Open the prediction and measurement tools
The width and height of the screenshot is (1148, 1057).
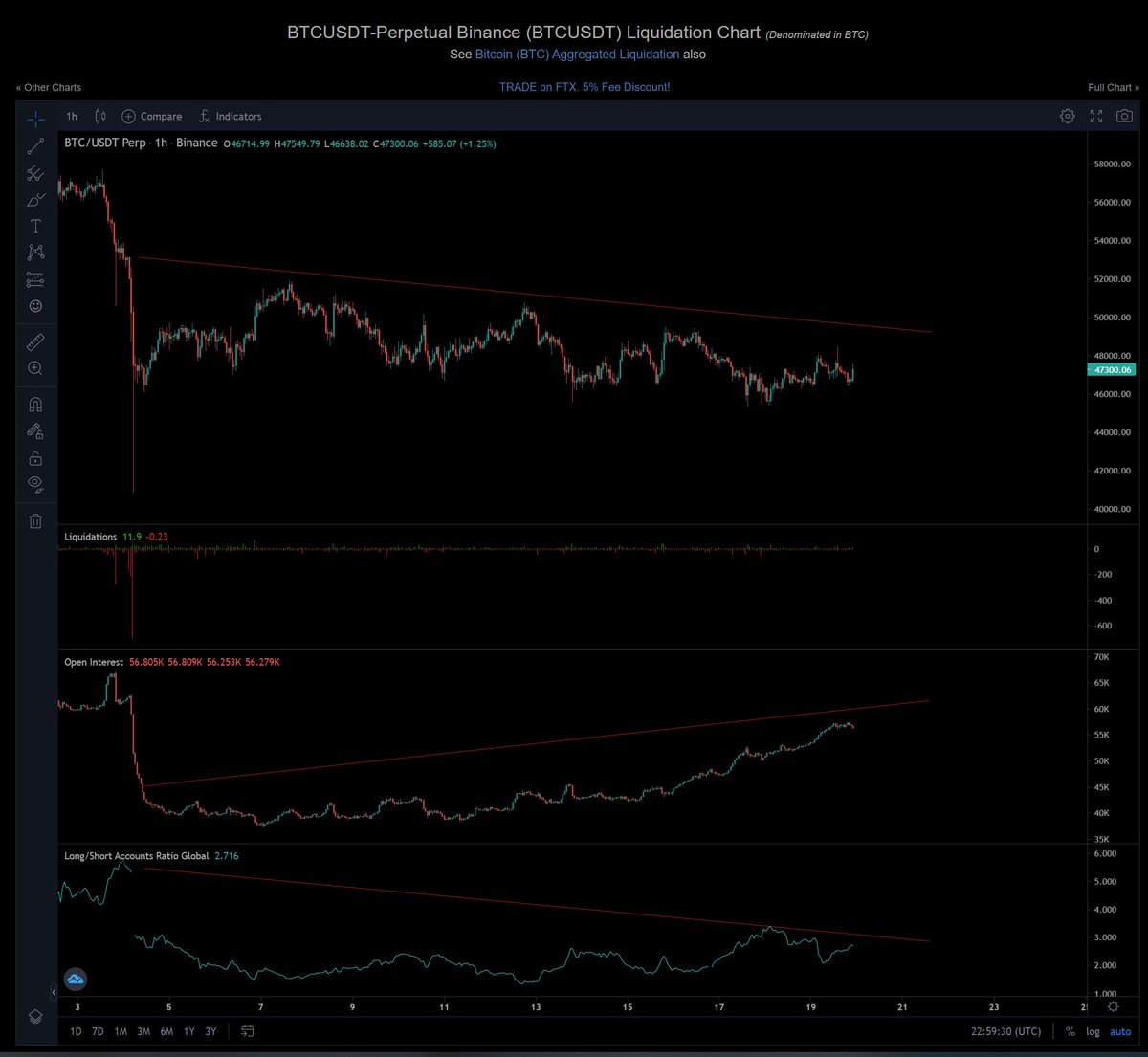[x=35, y=279]
